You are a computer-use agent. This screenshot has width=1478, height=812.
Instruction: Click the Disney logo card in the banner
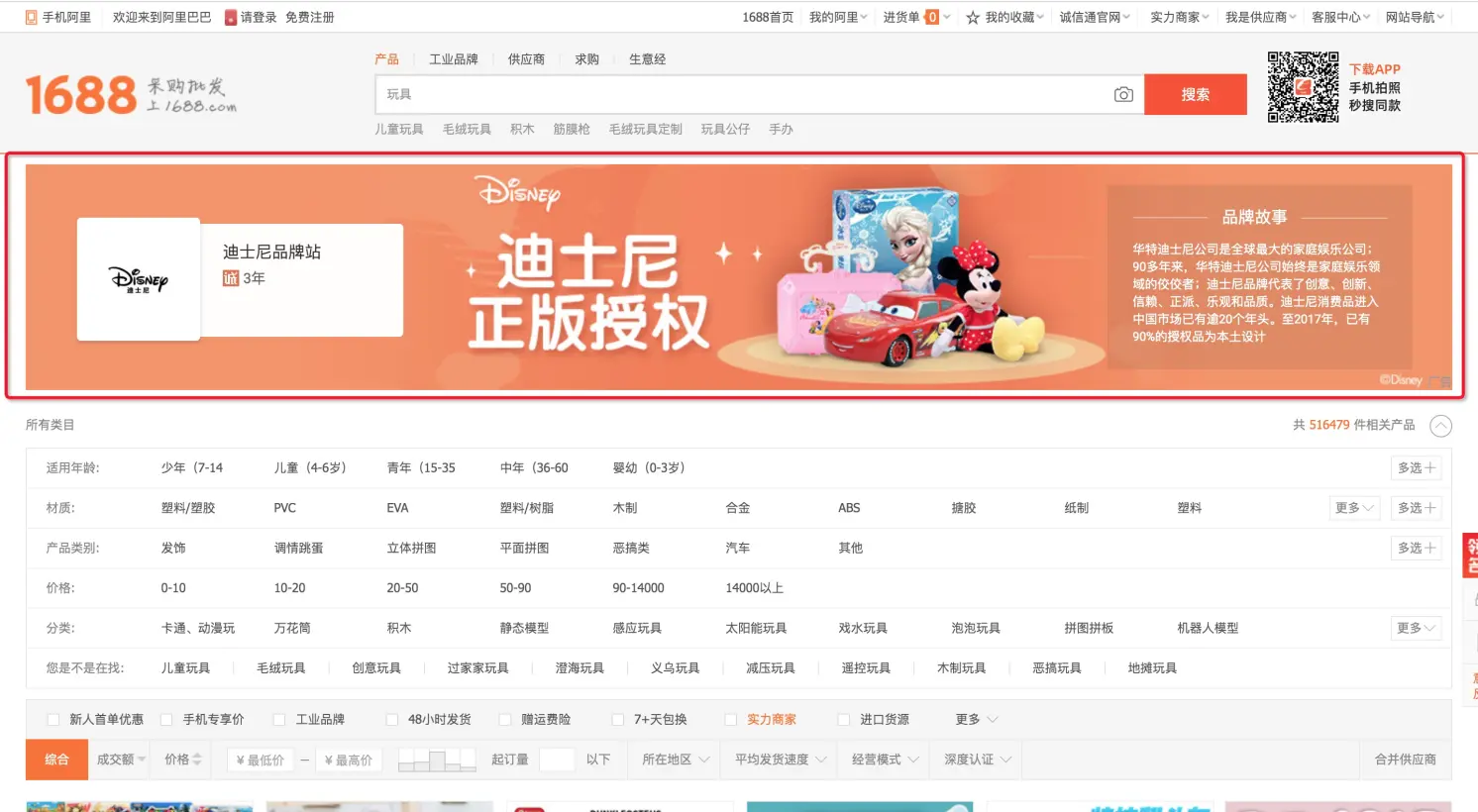[139, 279]
